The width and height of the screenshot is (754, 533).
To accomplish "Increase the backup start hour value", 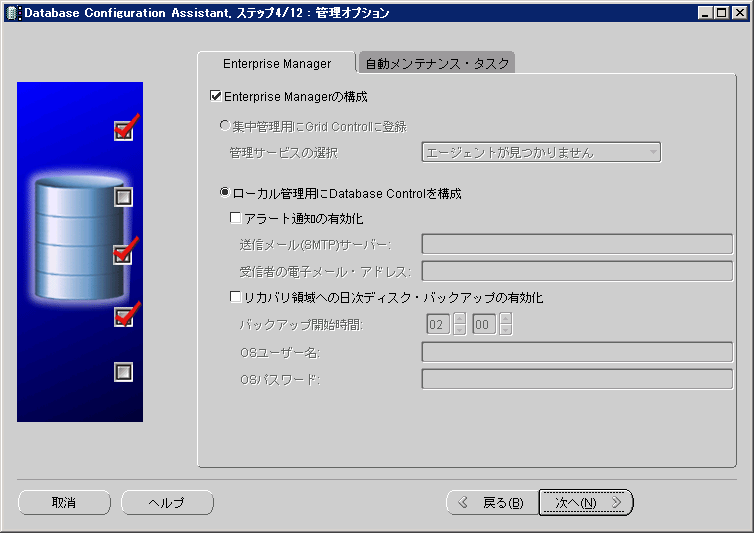I will point(460,318).
